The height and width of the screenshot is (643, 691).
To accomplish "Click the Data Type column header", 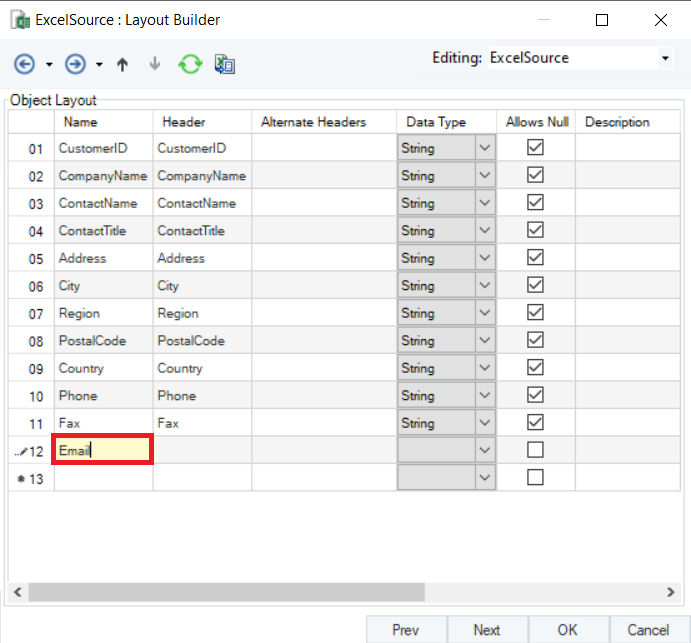I will point(436,122).
